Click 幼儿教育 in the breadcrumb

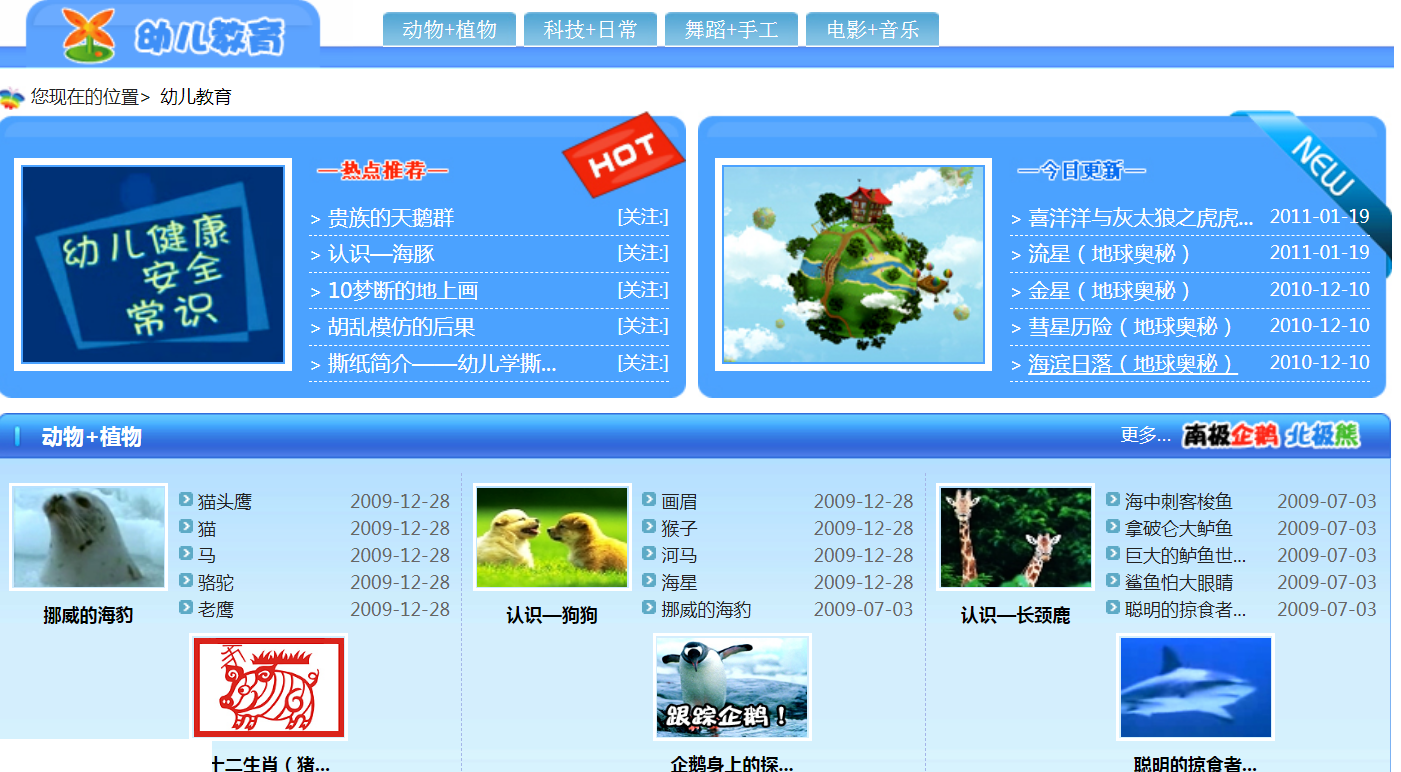pos(196,97)
